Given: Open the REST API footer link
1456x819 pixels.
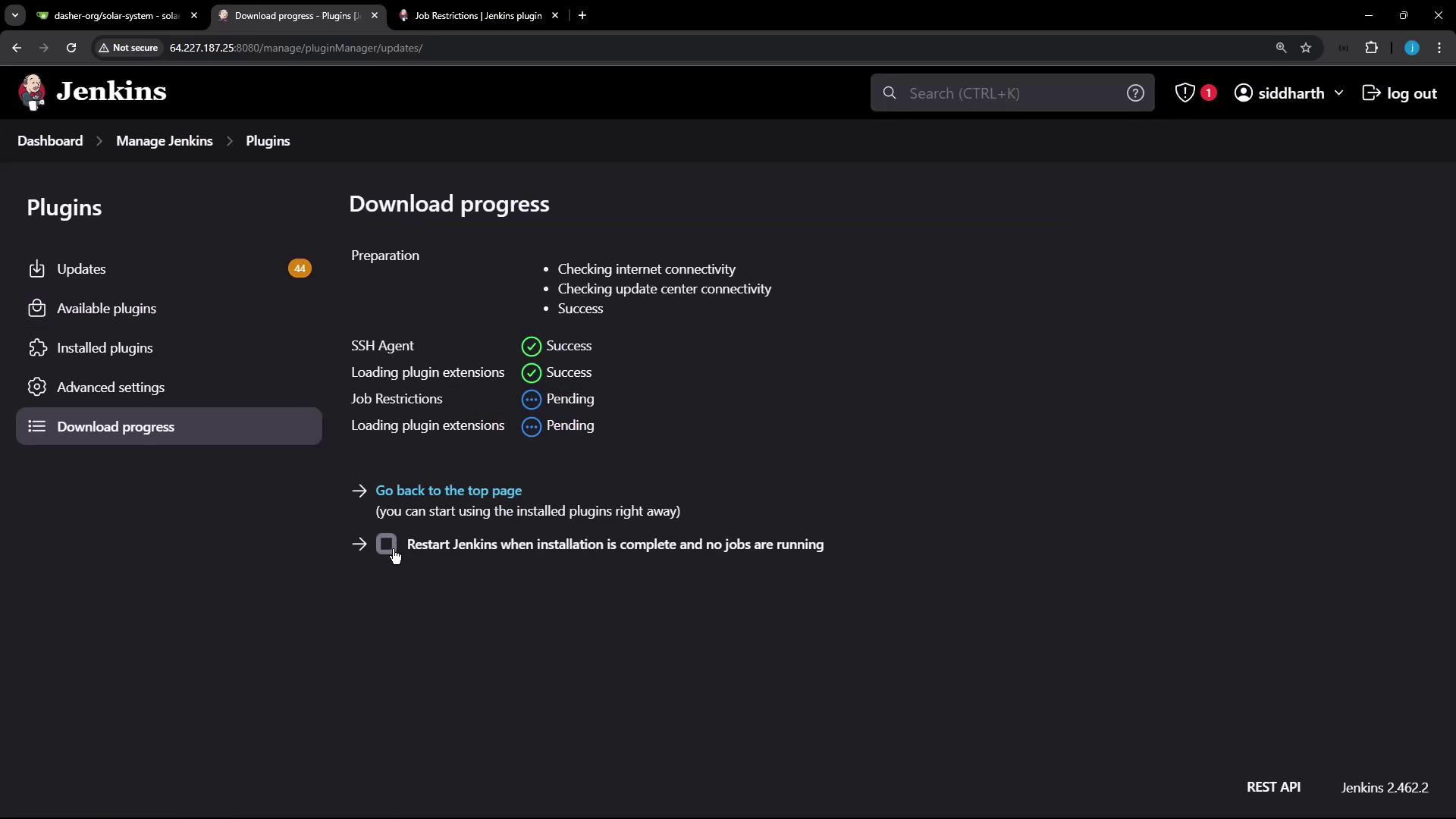Looking at the screenshot, I should point(1273,787).
